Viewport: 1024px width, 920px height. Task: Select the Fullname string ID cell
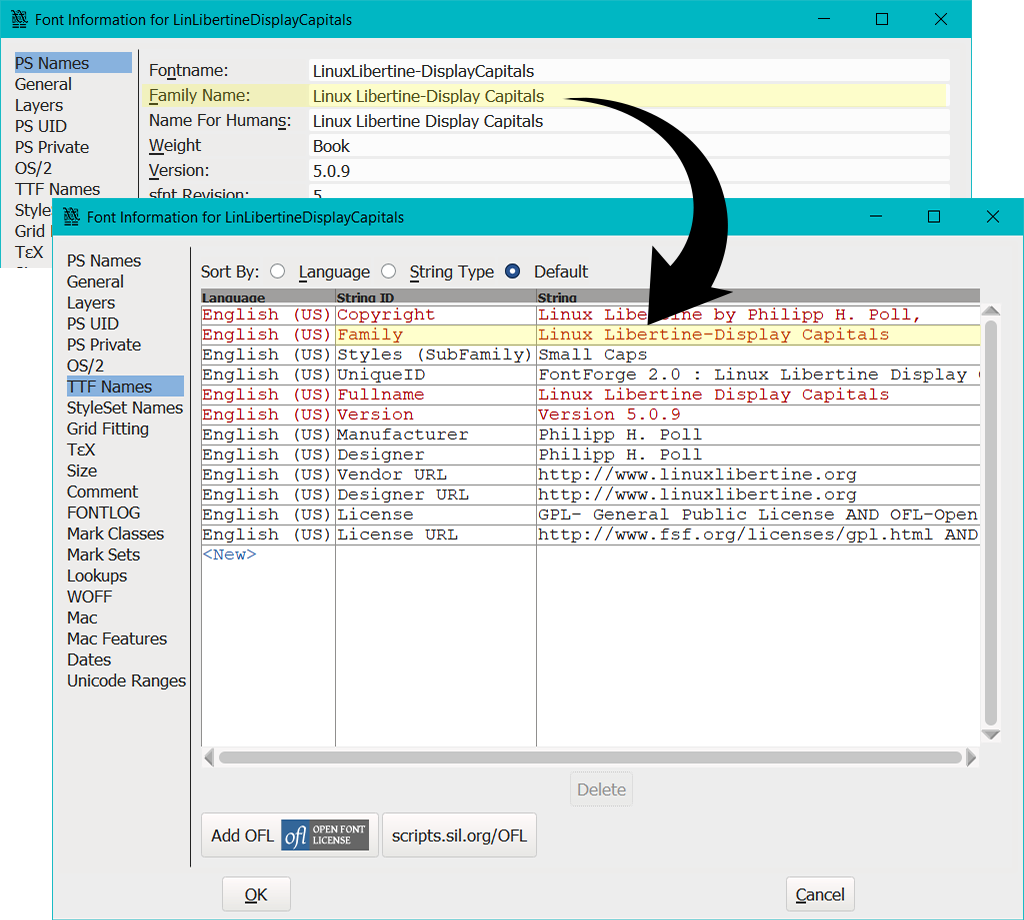[435, 394]
